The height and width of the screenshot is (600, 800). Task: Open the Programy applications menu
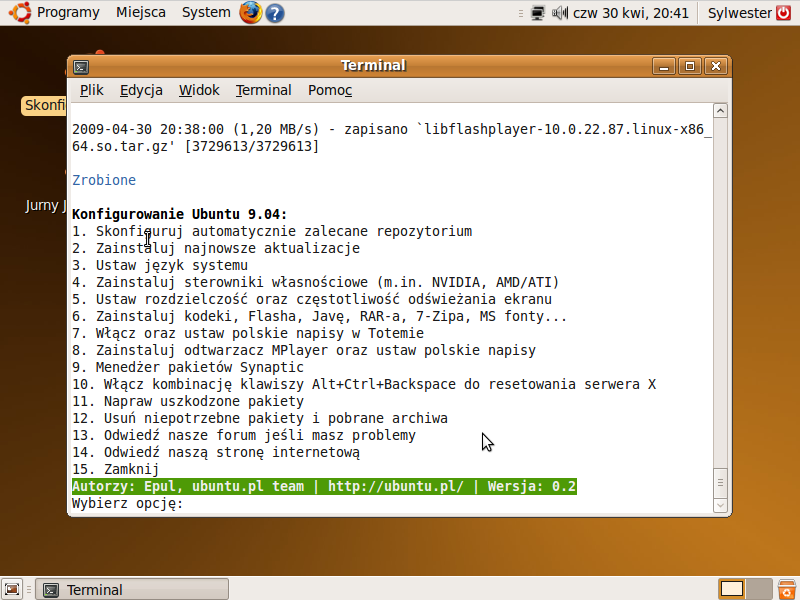[68, 12]
